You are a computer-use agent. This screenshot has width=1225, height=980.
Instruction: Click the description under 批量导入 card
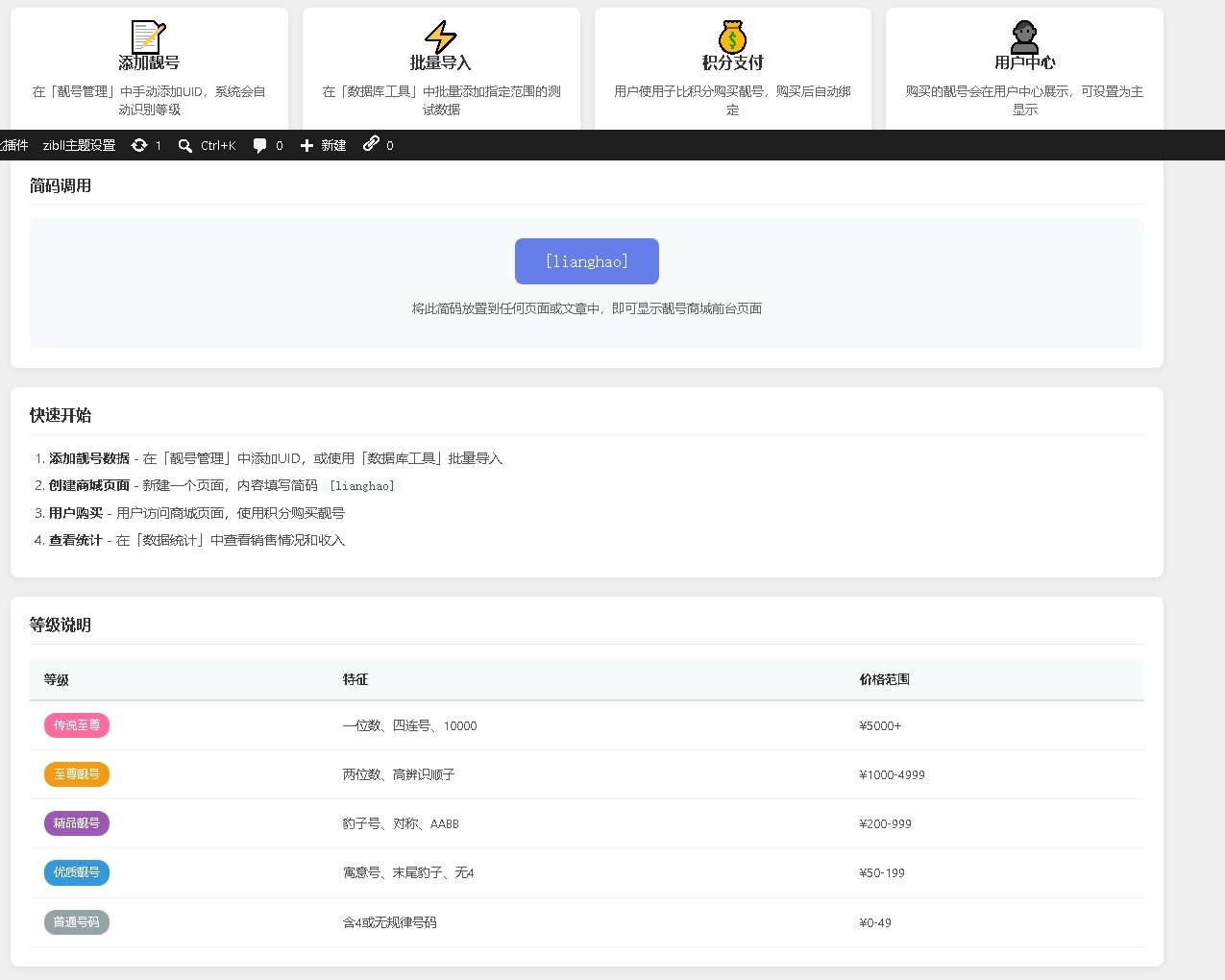point(441,100)
